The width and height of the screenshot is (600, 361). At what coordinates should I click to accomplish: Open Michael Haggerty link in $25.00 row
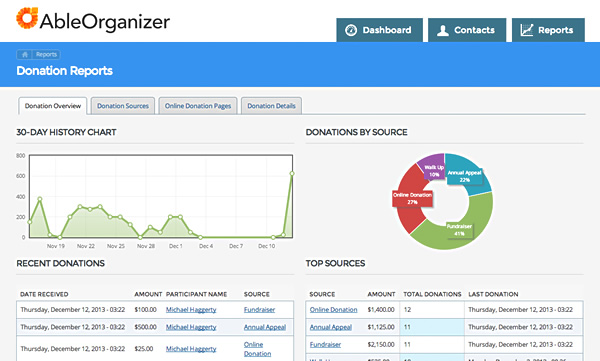[x=191, y=349]
